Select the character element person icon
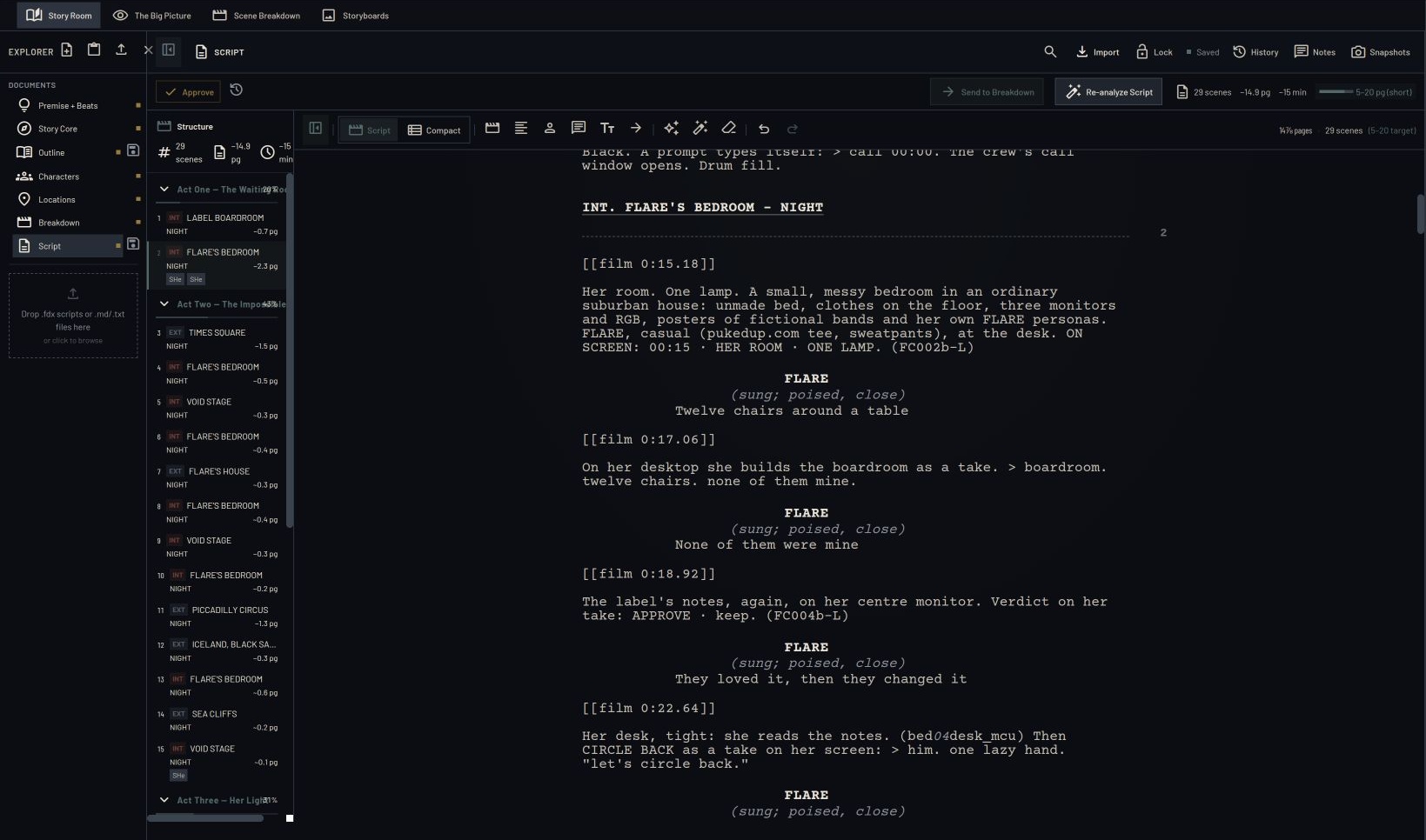 pos(550,128)
